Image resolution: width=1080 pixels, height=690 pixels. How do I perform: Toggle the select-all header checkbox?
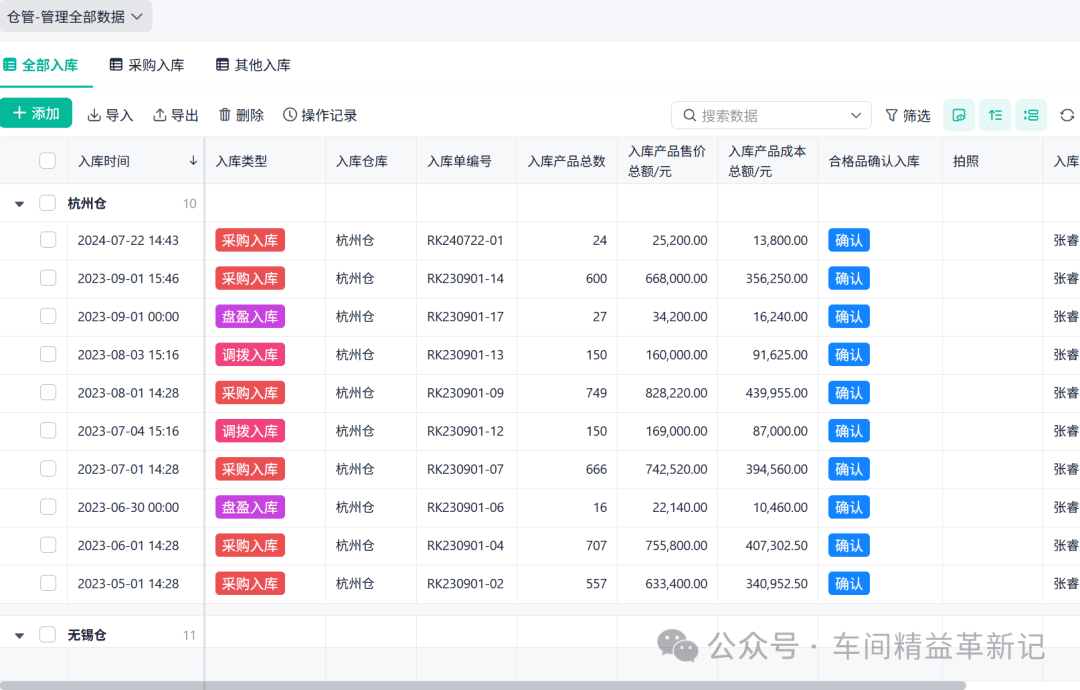tap(48, 160)
